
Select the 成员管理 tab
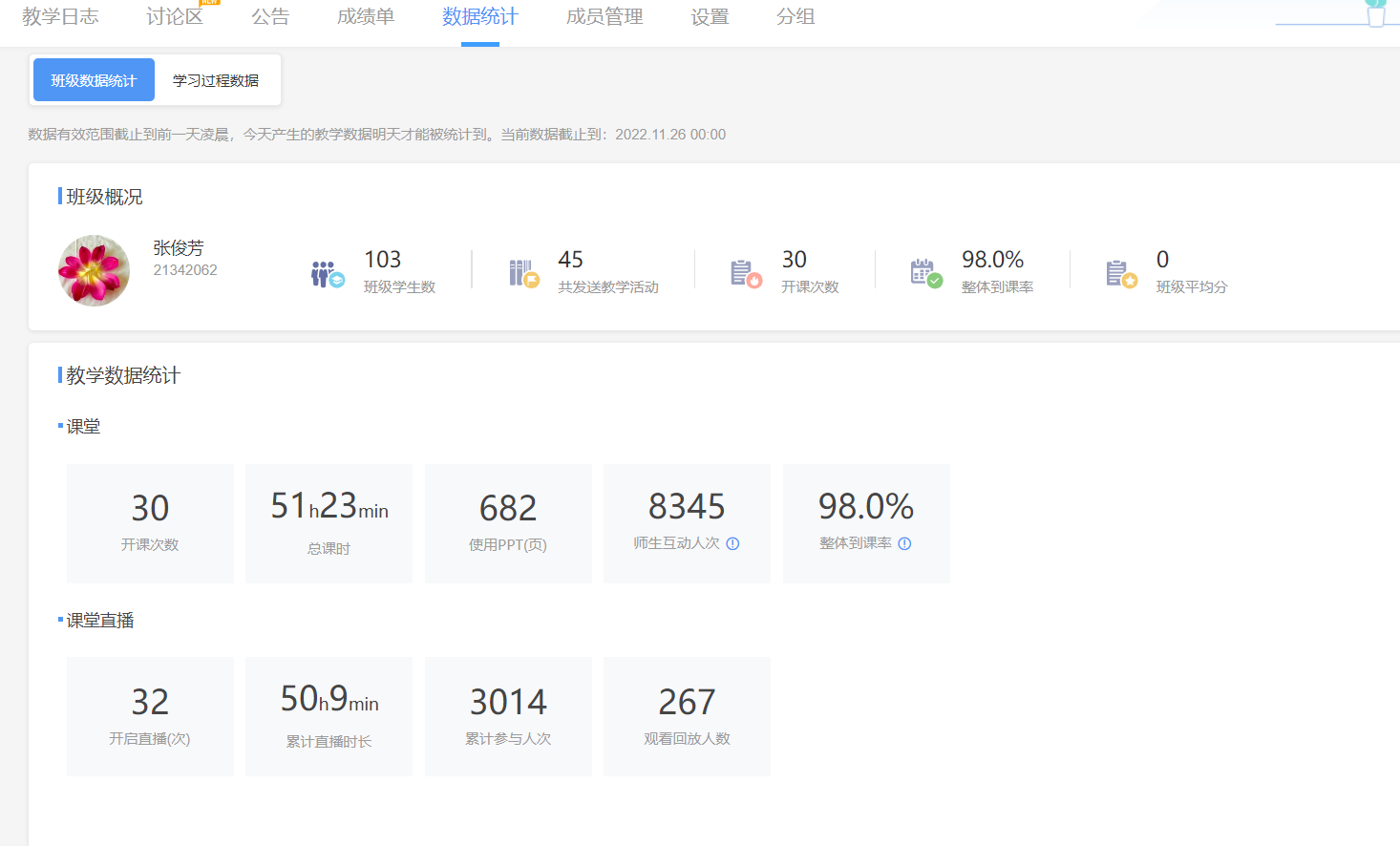click(x=605, y=16)
